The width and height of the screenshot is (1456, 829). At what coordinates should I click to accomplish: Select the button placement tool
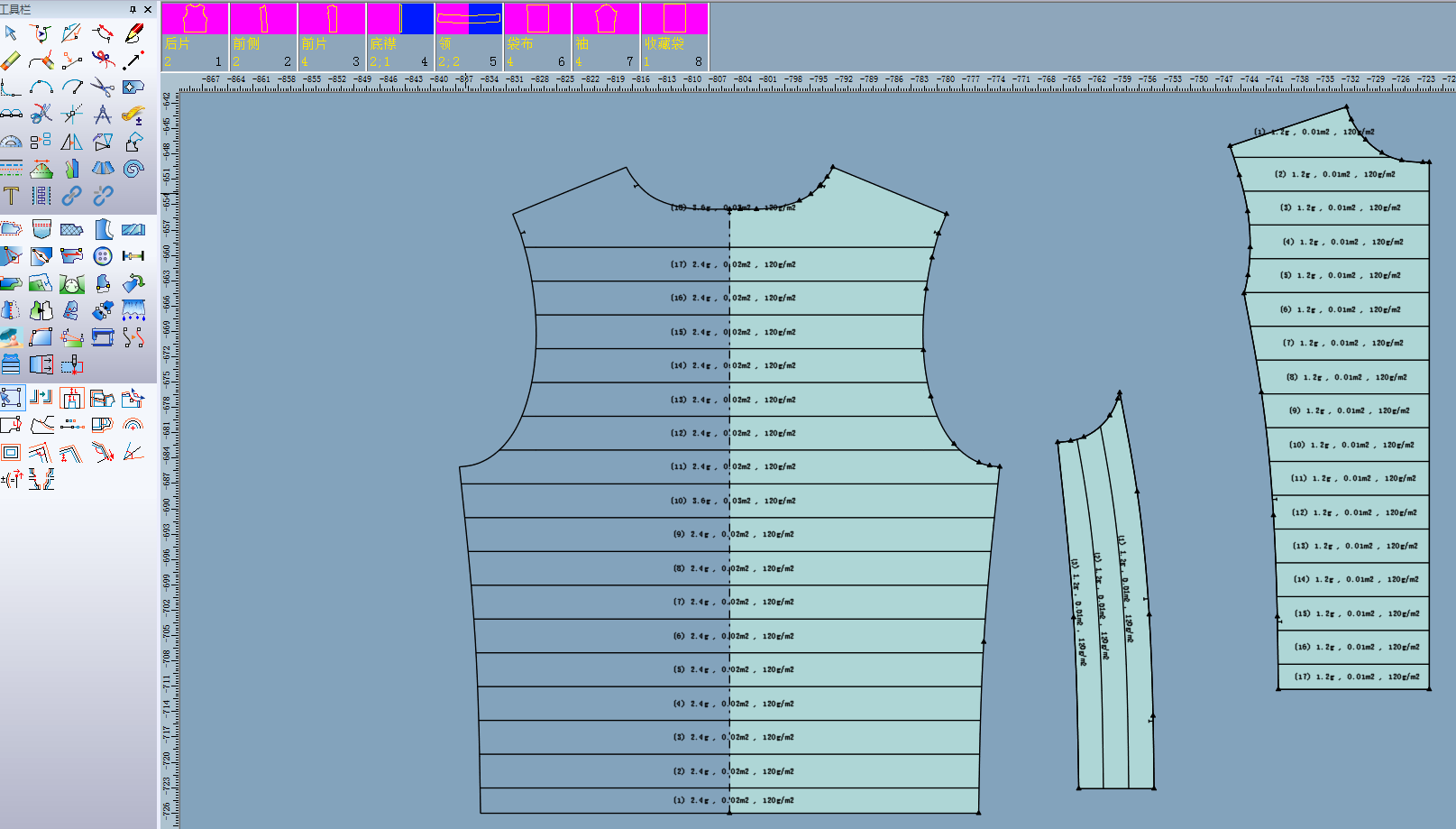[104, 255]
